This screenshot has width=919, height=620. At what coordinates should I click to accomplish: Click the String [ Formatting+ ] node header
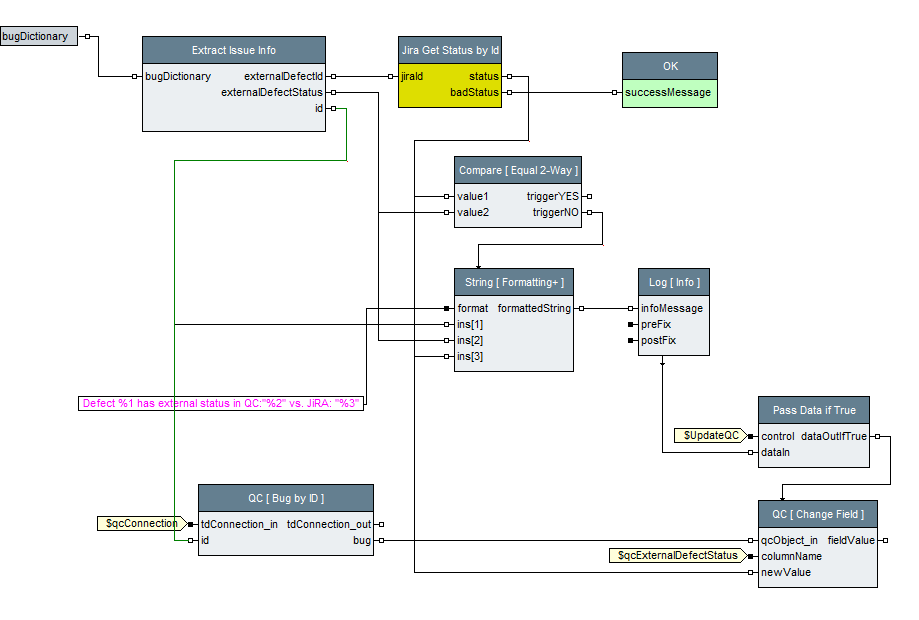(x=514, y=282)
